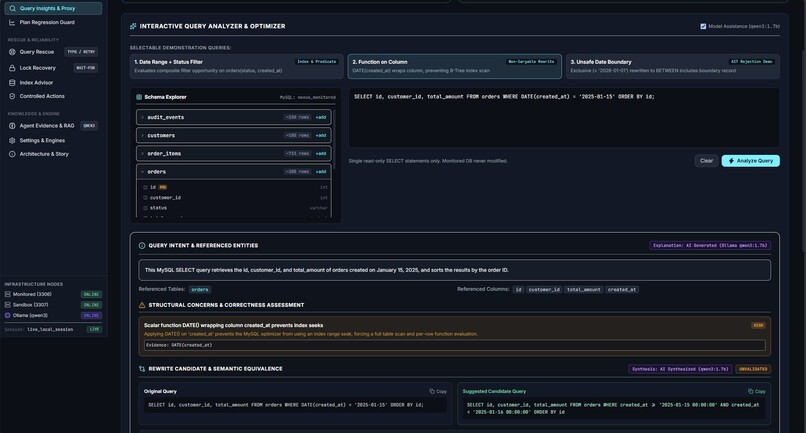
Task: Open Query Insights & Proxy page
Action: tap(53, 8)
